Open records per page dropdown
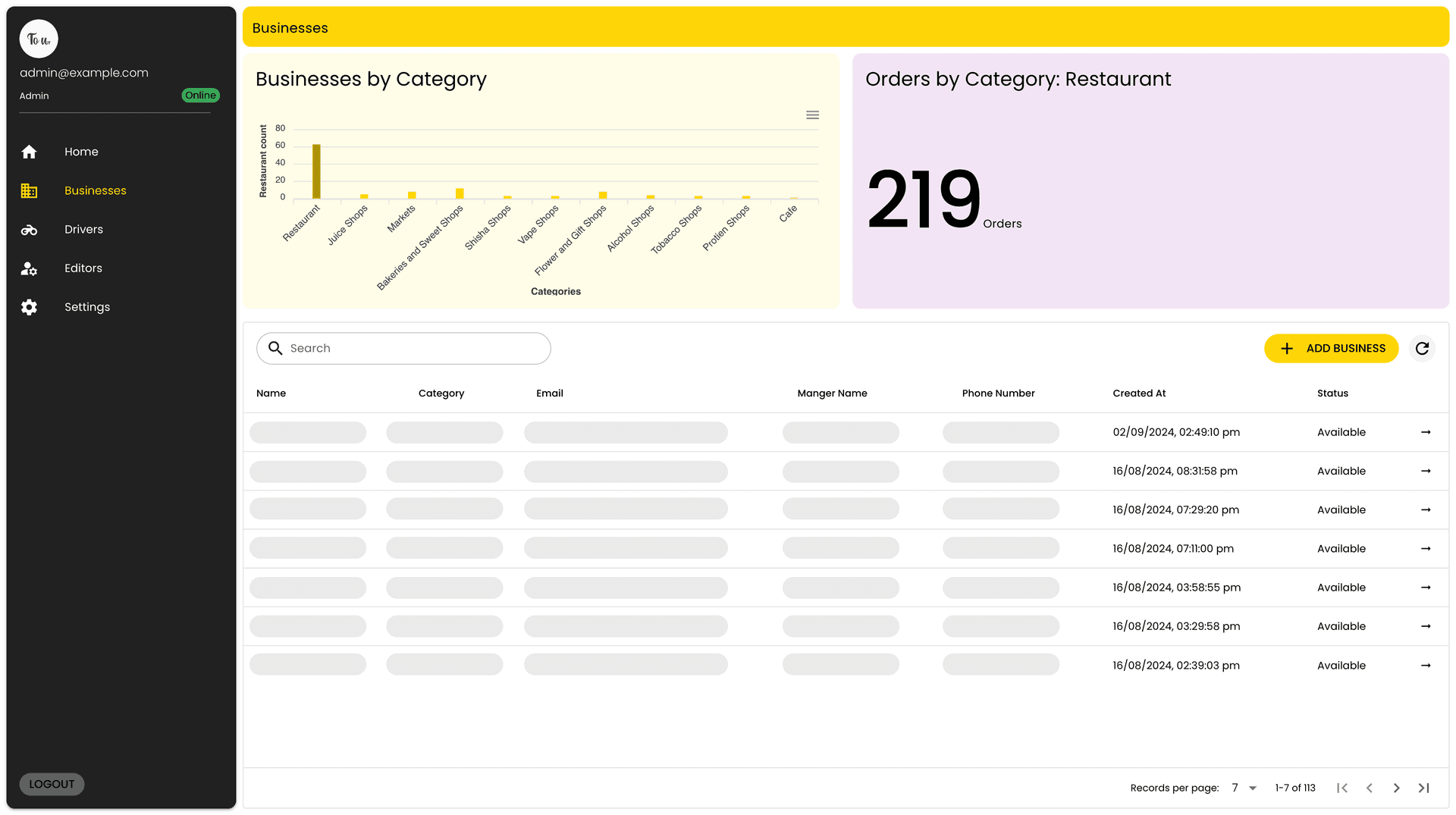Viewport: 1456px width, 815px height. click(1244, 788)
